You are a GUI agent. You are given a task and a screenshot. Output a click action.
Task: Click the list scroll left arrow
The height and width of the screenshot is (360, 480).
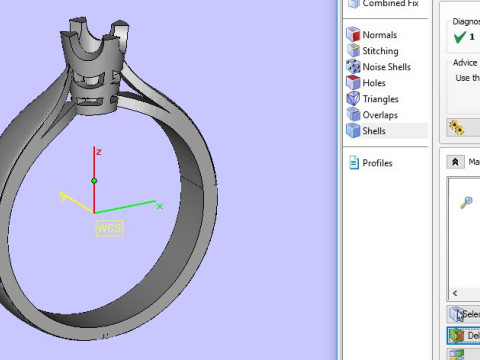pyautogui.click(x=455, y=293)
